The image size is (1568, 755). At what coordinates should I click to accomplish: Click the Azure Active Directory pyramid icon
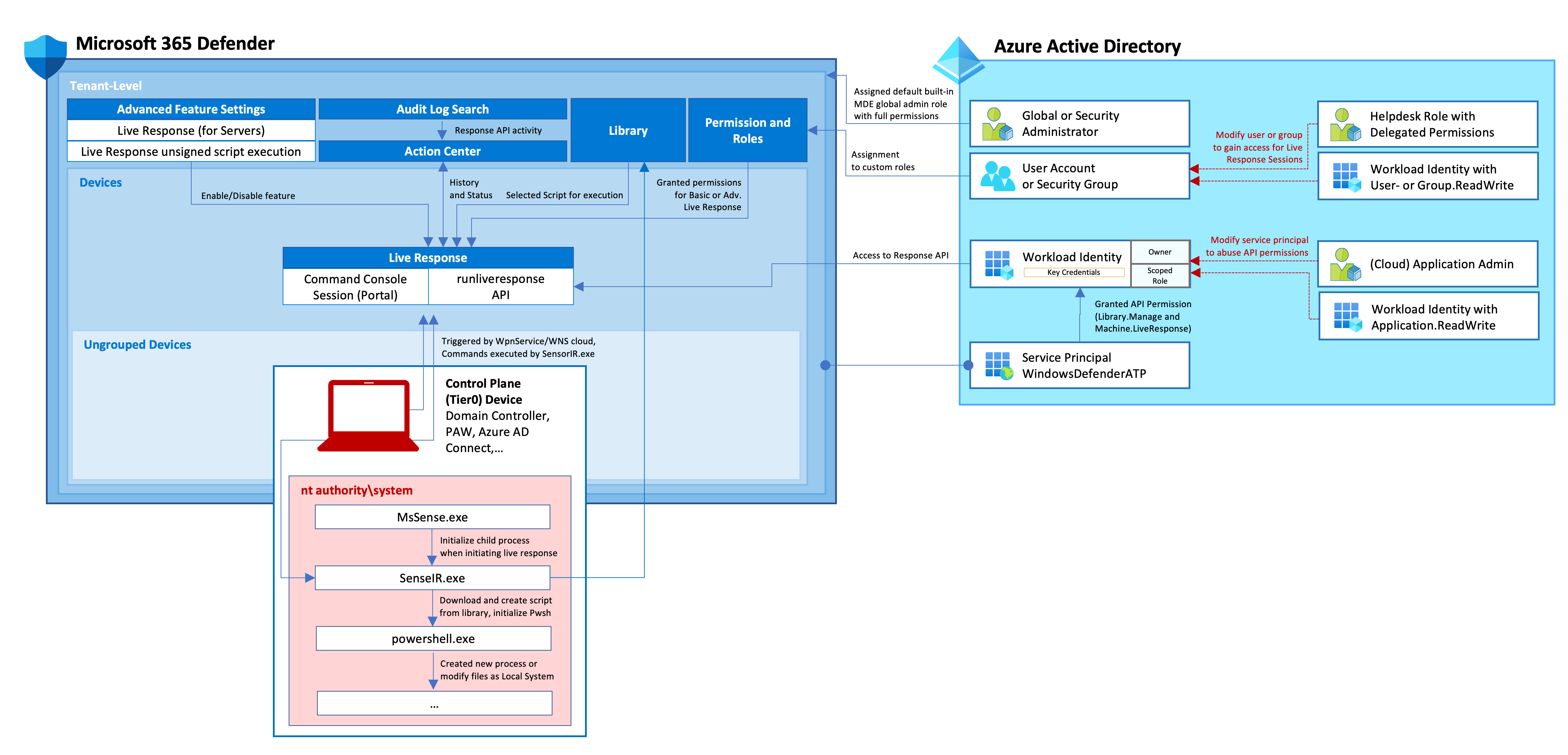coord(958,60)
